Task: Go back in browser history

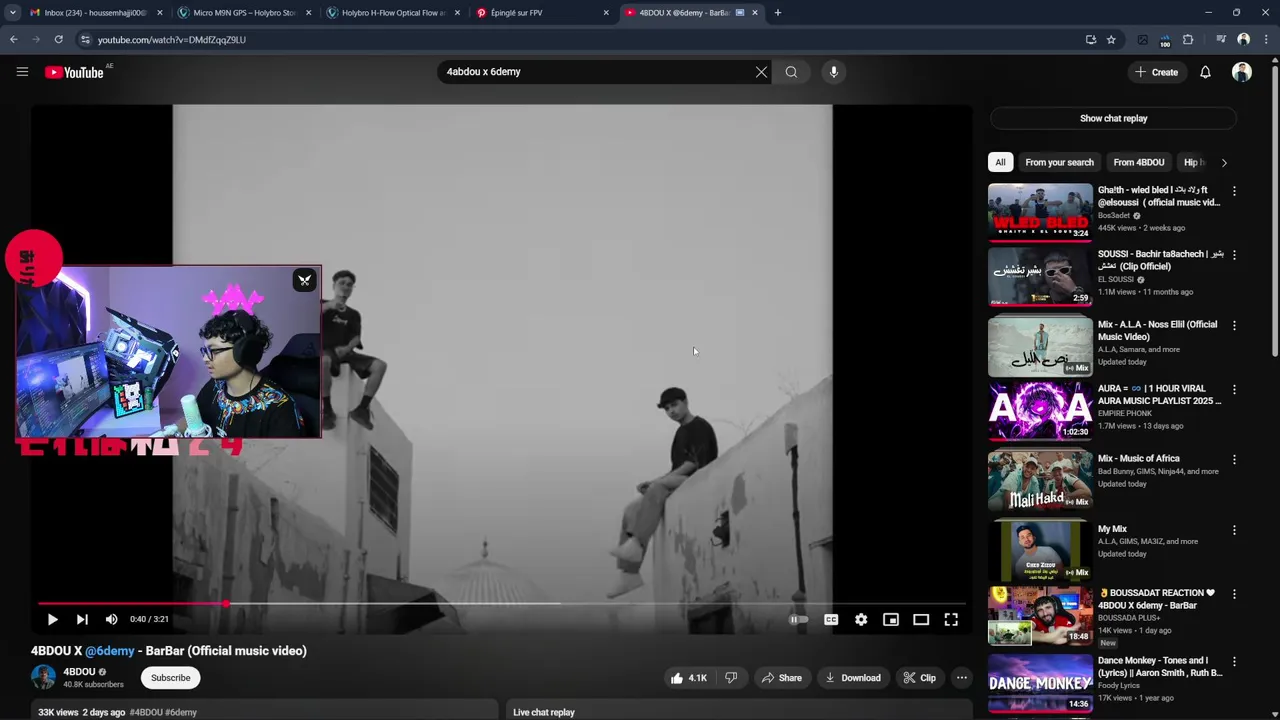Action: click(13, 40)
